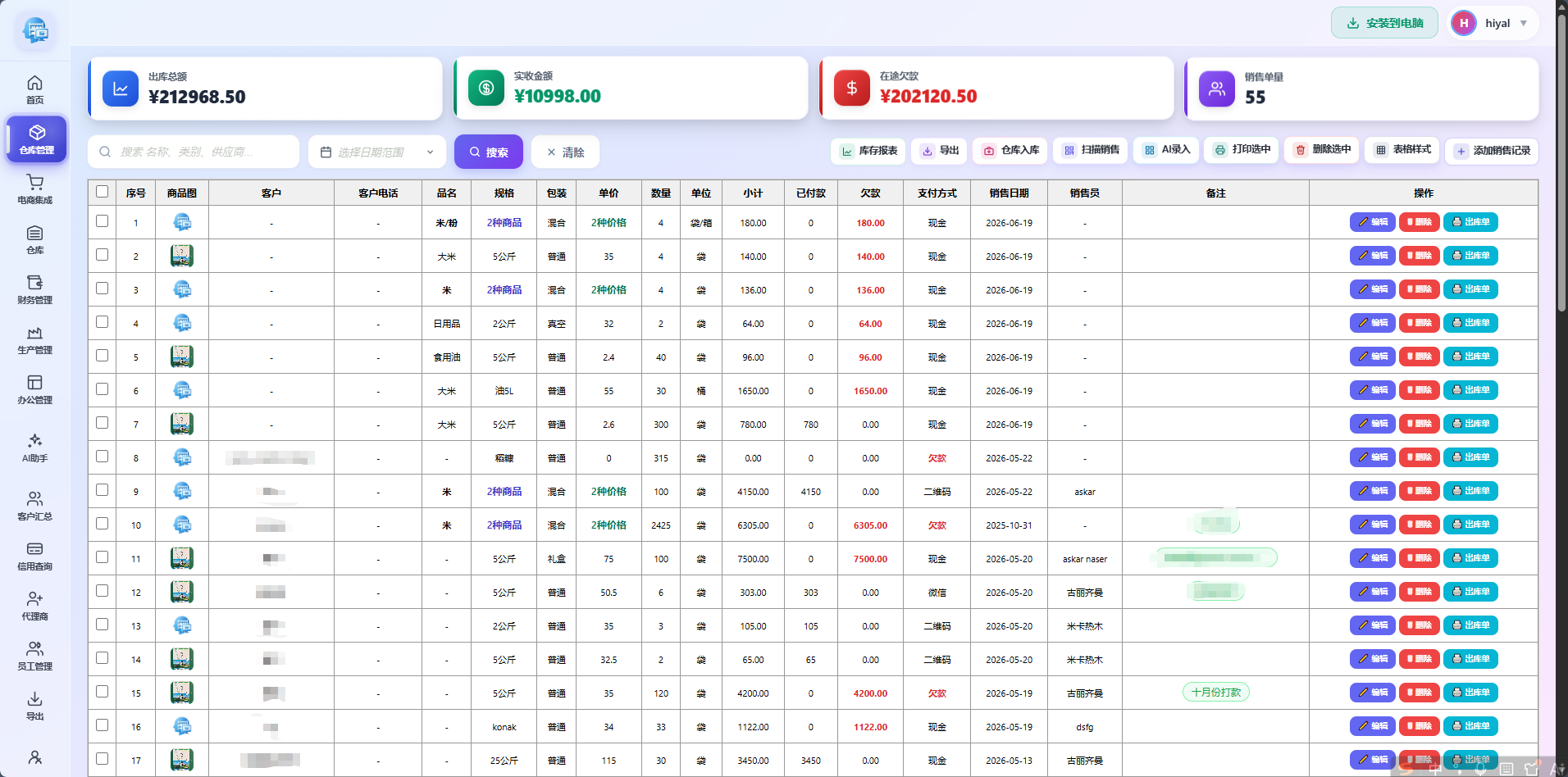Open the 表格样式 table style menu
The image size is (1568, 777).
[x=1403, y=150]
